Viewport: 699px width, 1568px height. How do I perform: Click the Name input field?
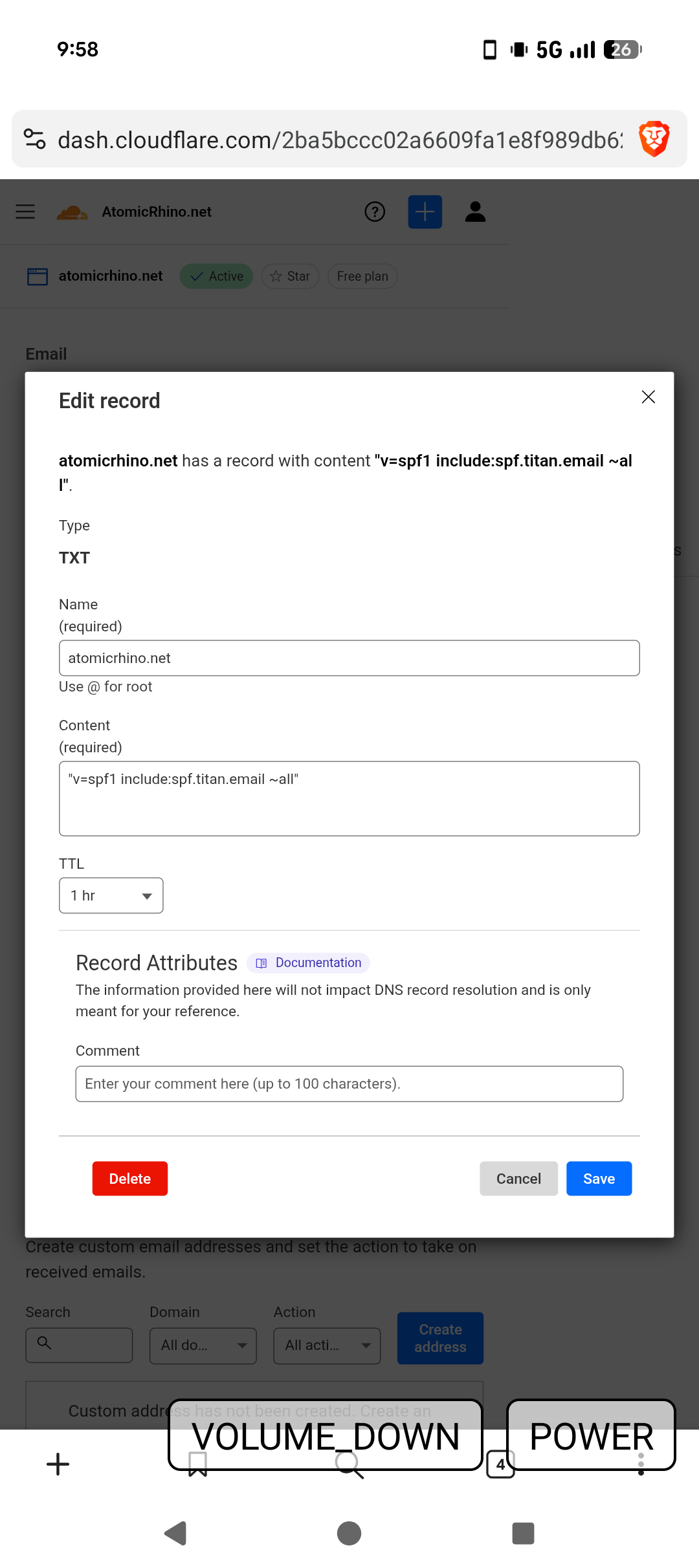click(349, 658)
